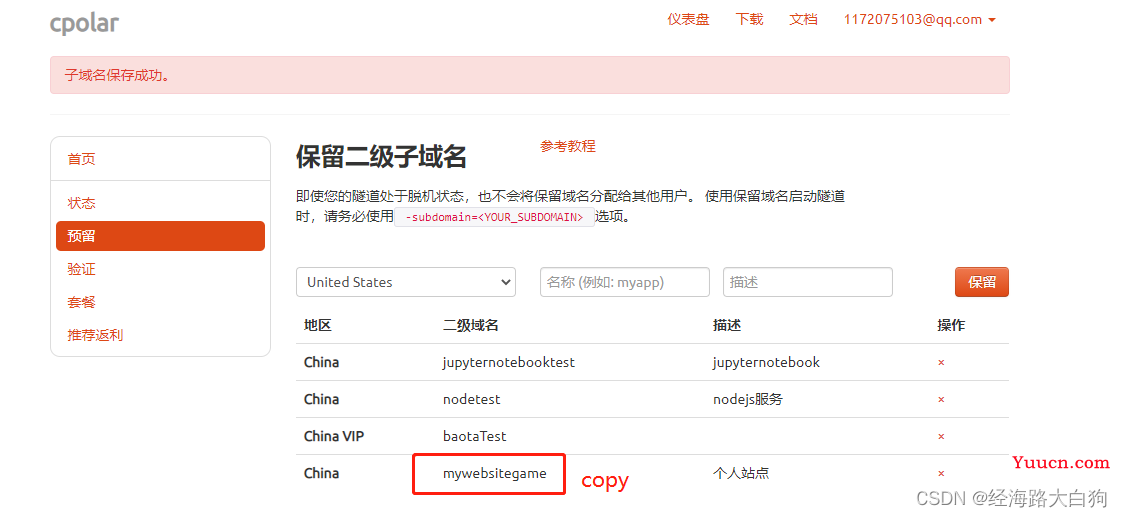Screen dimensions: 1122x517
Task: Click the jupyternotebooktest subdomain cell
Action: pos(509,363)
